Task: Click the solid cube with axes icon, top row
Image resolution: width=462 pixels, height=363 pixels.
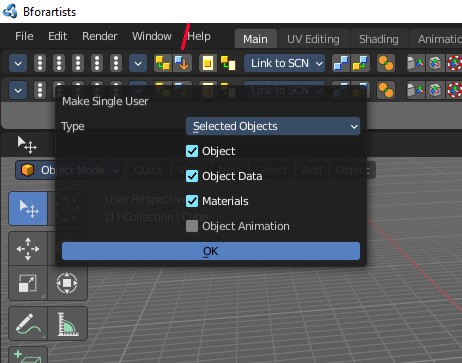Action: (x=416, y=63)
